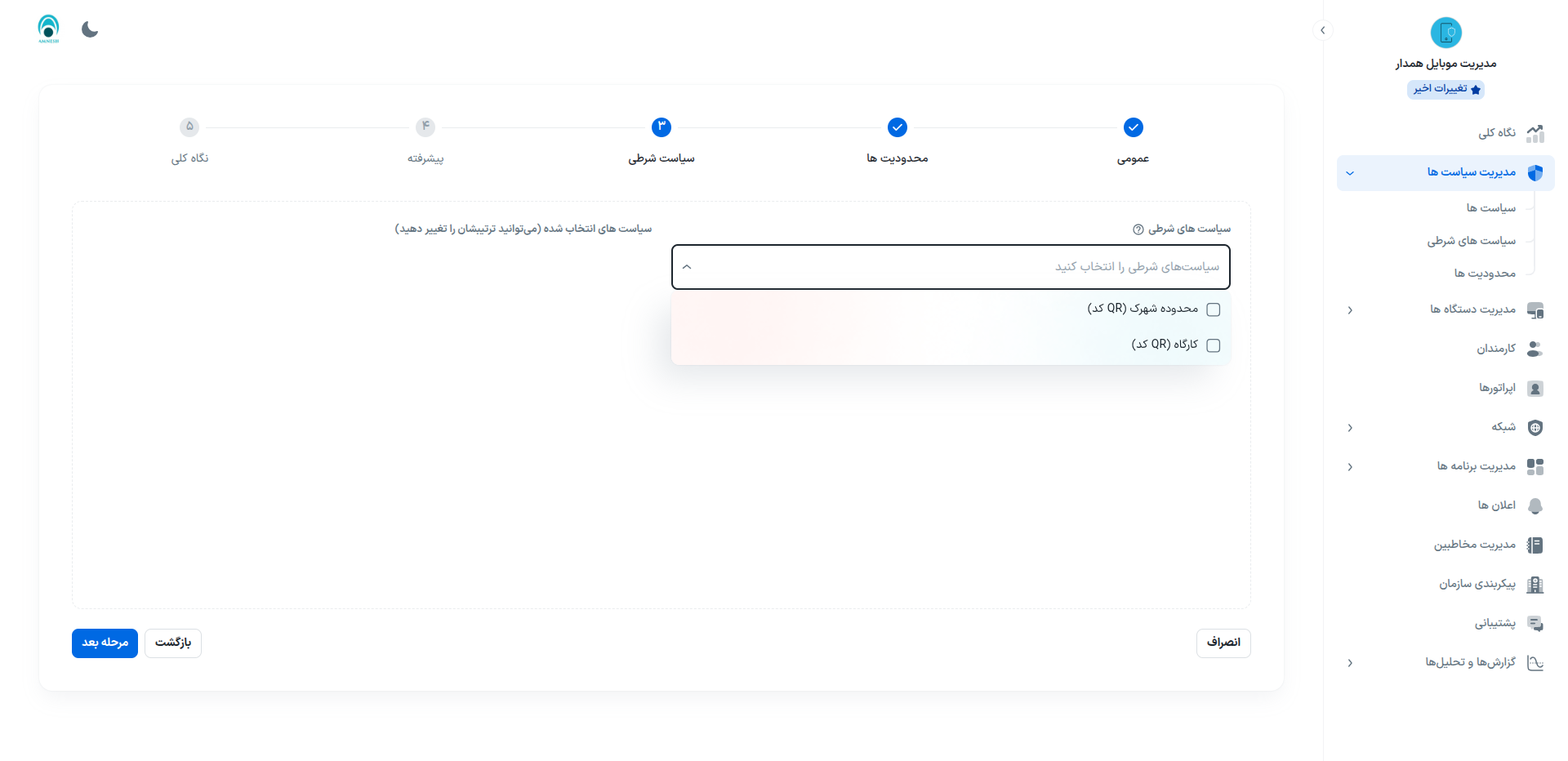Expand the مدیریت دستگاه ها submenu arrow
Screen dimensions: 1568x761
point(1350,310)
